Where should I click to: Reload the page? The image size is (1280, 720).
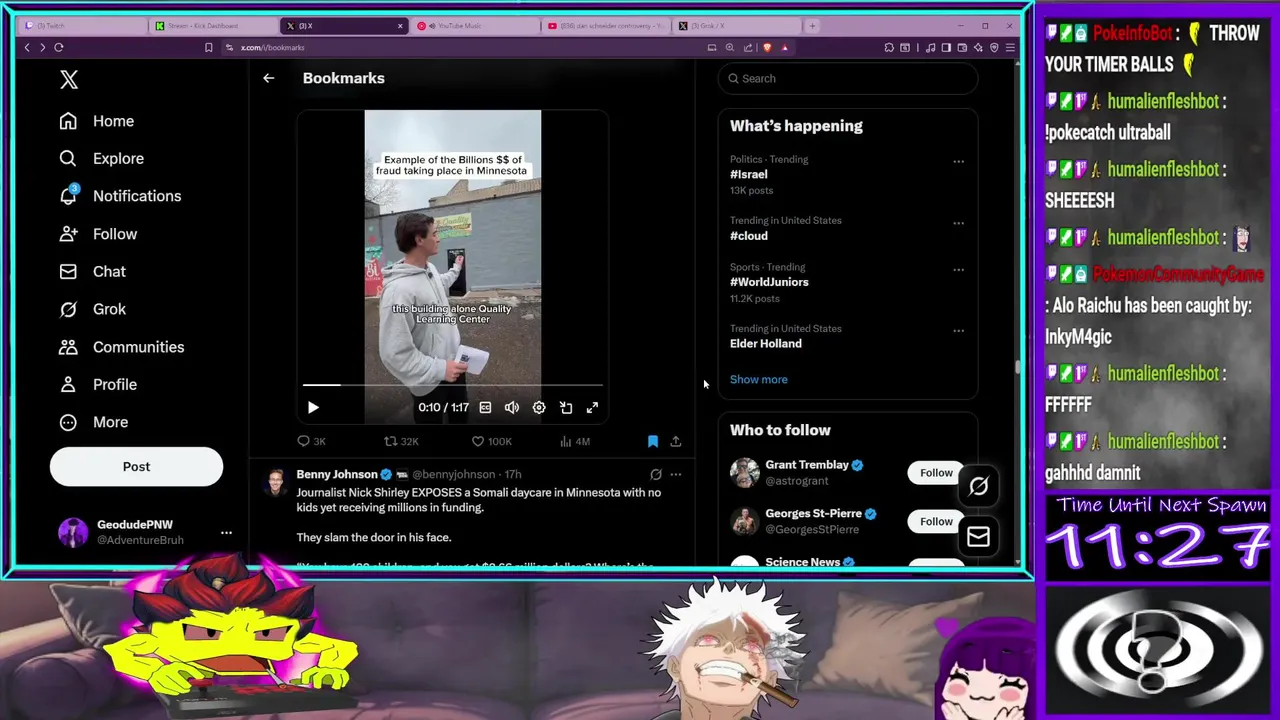click(x=59, y=47)
